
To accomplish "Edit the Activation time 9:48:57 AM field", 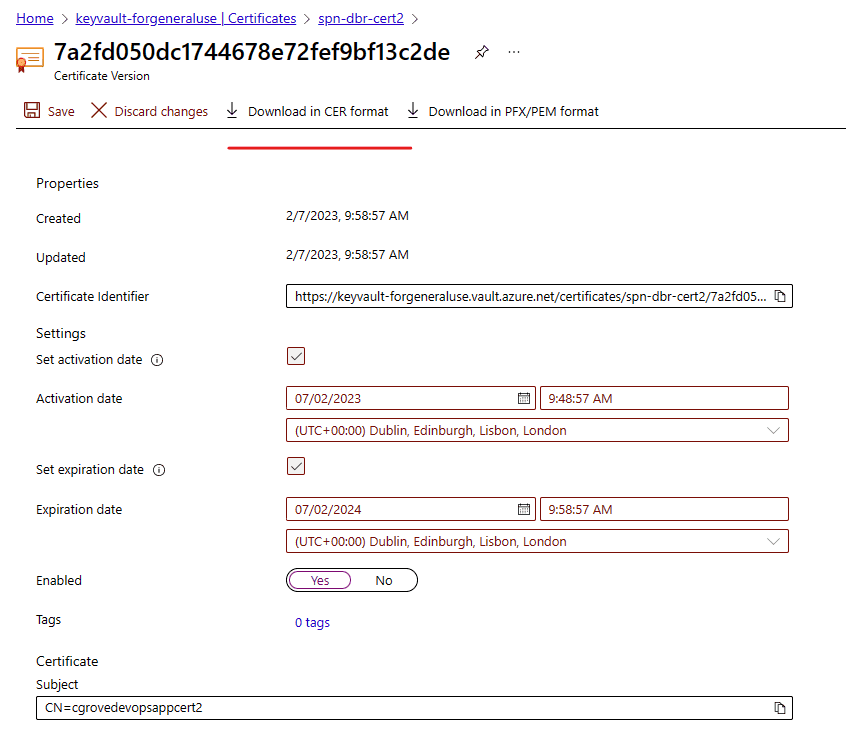I will point(664,398).
